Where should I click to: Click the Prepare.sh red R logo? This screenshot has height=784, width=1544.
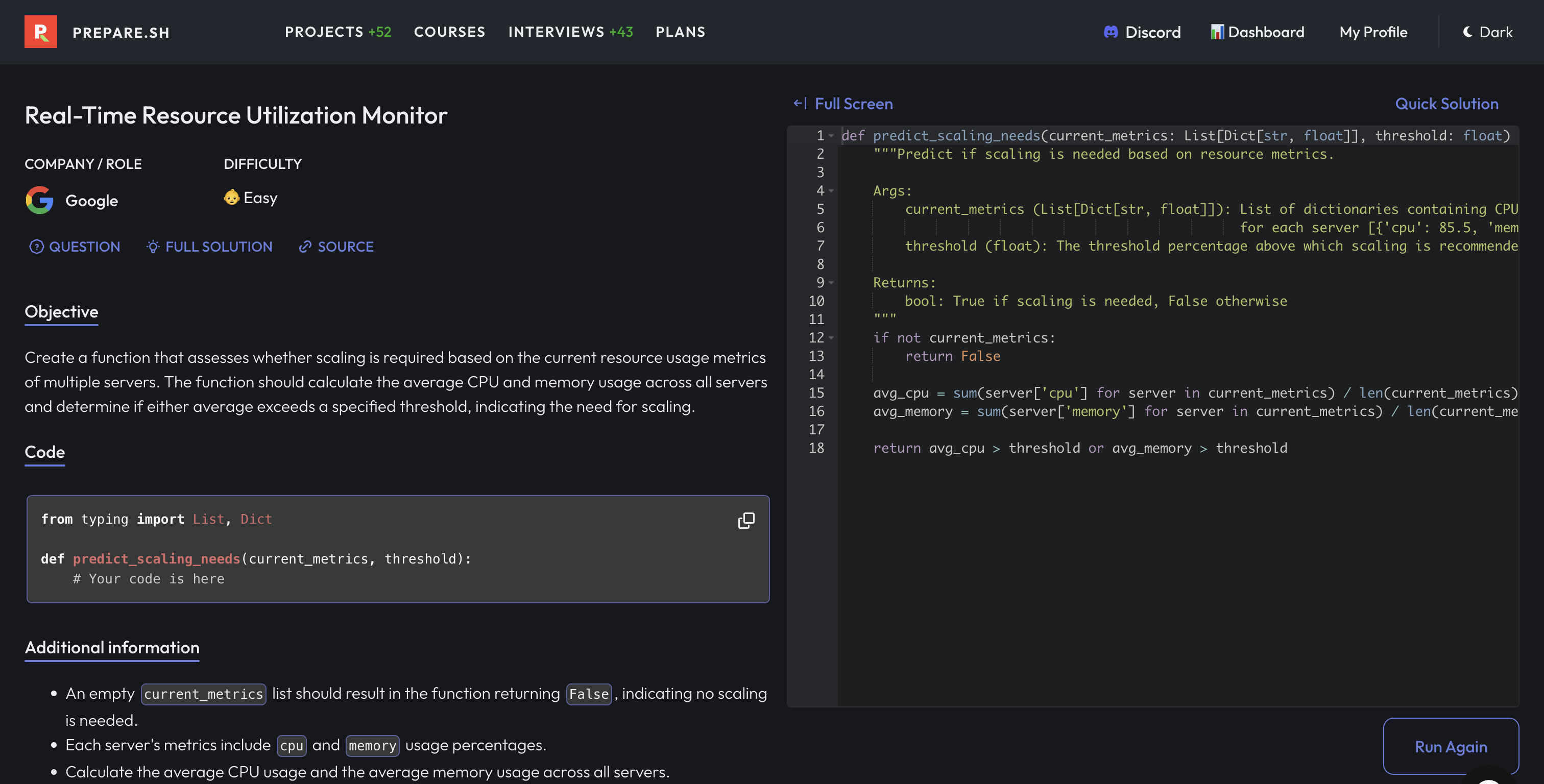(x=41, y=32)
